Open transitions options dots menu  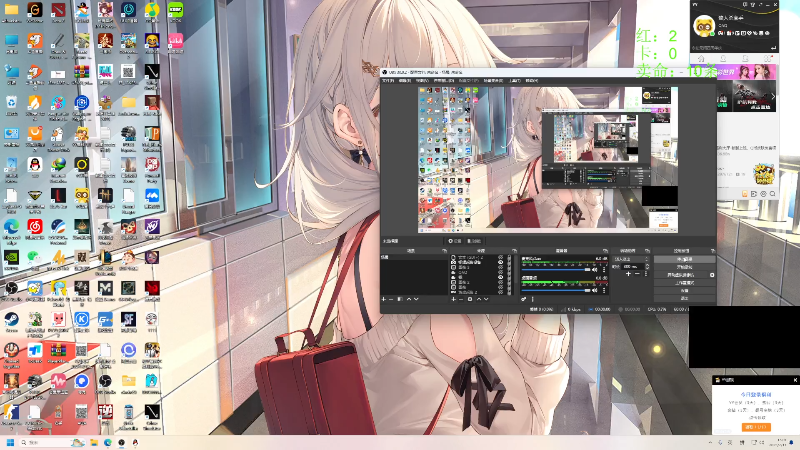[x=646, y=274]
